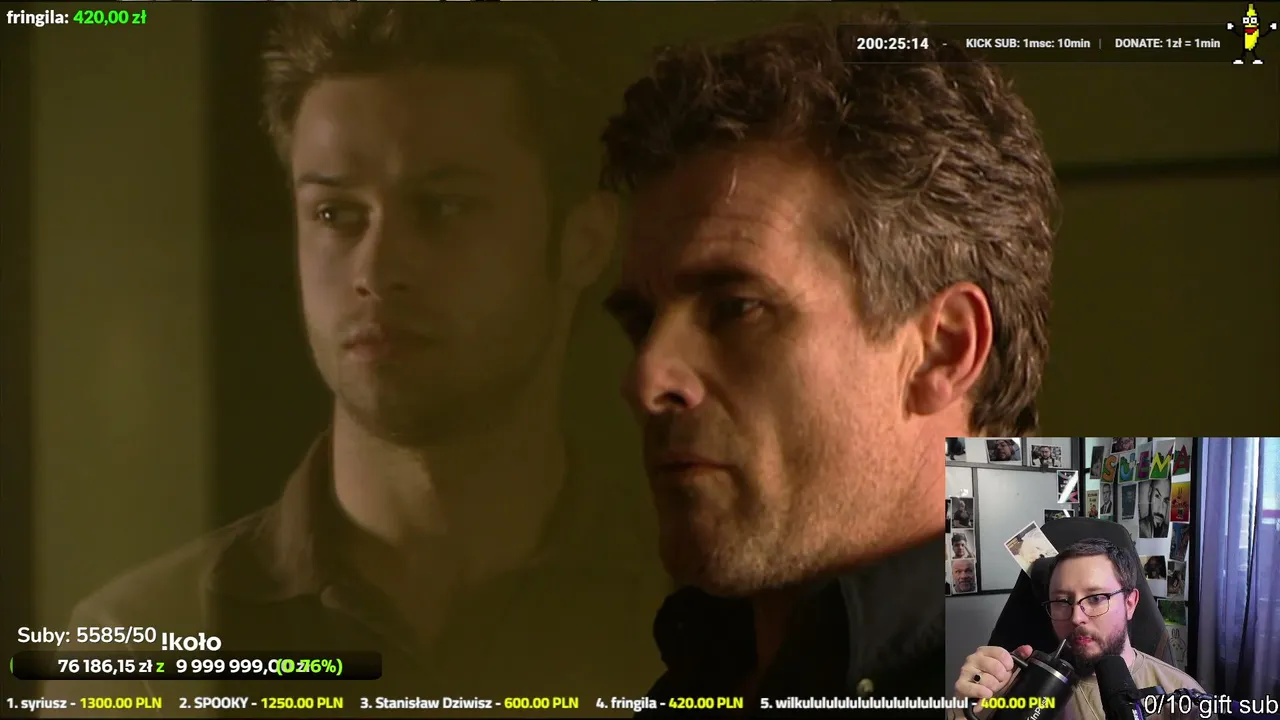Click the donation goal progress bar
Viewport: 1280px width, 720px height.
(196, 666)
